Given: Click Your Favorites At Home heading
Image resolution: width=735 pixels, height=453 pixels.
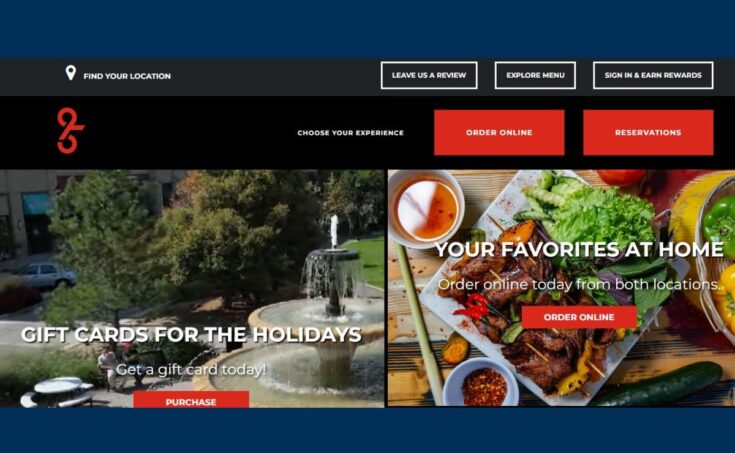Looking at the screenshot, I should point(579,249).
